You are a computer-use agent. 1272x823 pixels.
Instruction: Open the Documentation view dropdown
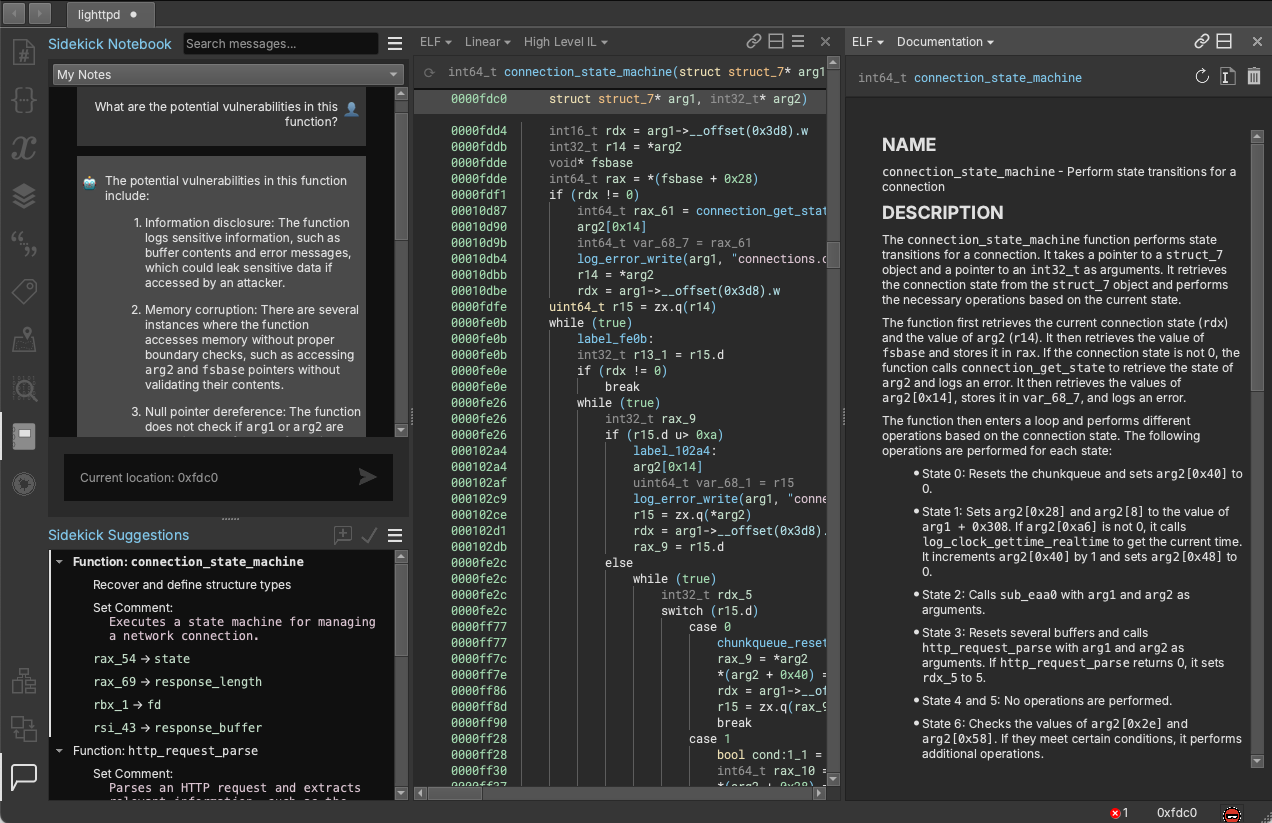tap(945, 42)
